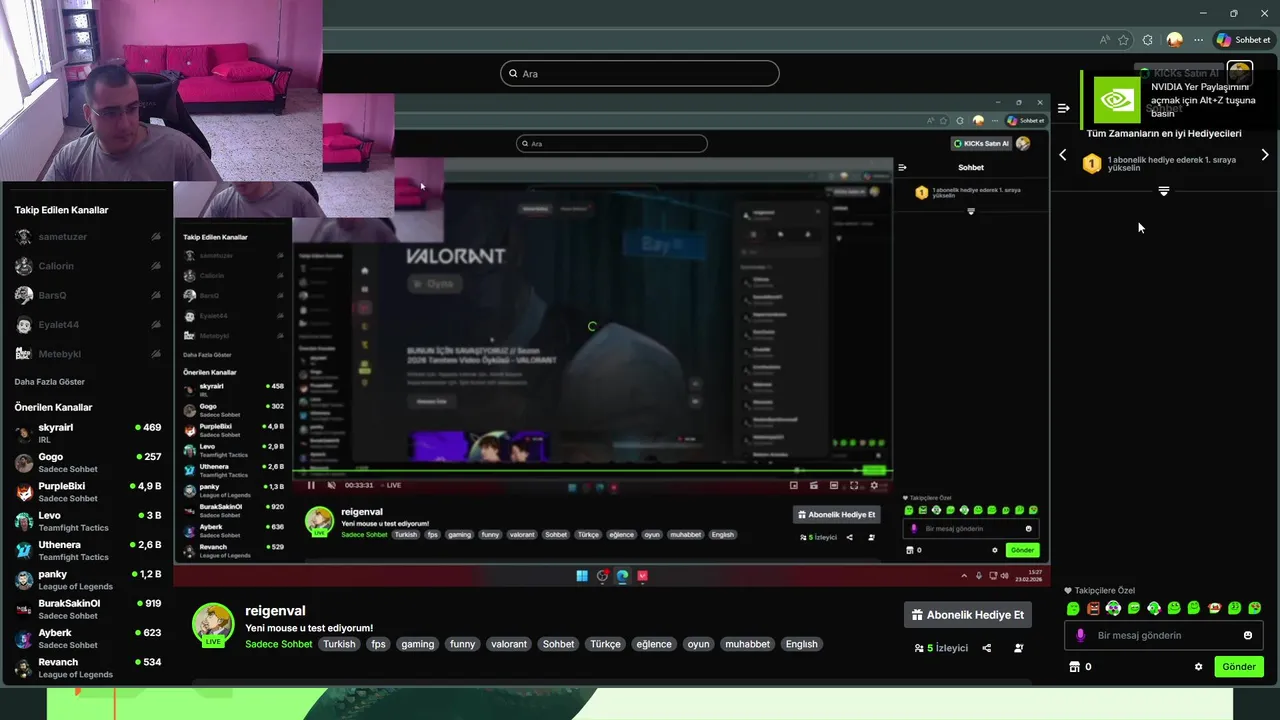Open the Edge Read aloud icon
This screenshot has width=1280, height=720.
point(1105,40)
